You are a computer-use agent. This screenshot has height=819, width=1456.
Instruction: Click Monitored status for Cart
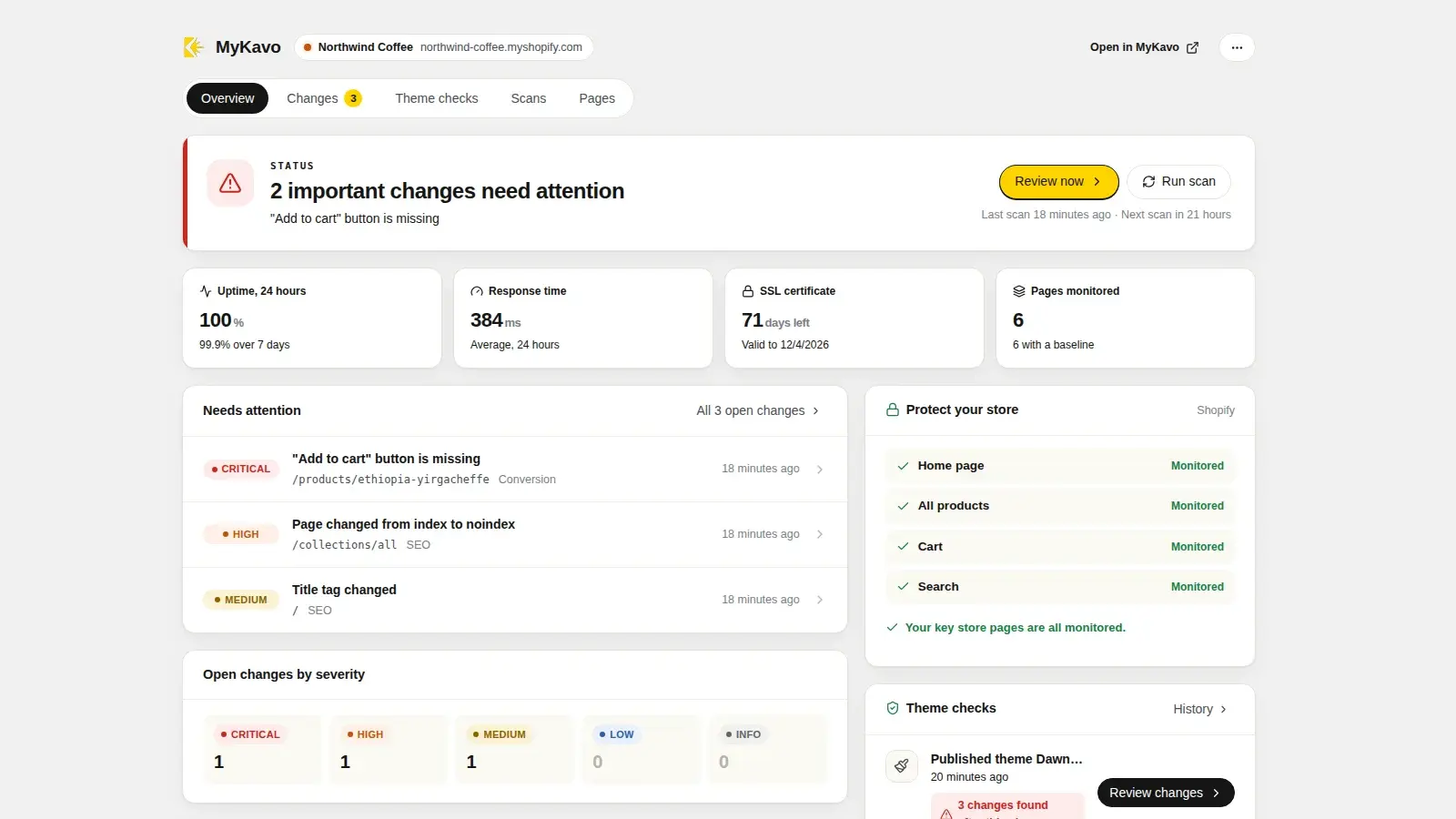point(1198,547)
